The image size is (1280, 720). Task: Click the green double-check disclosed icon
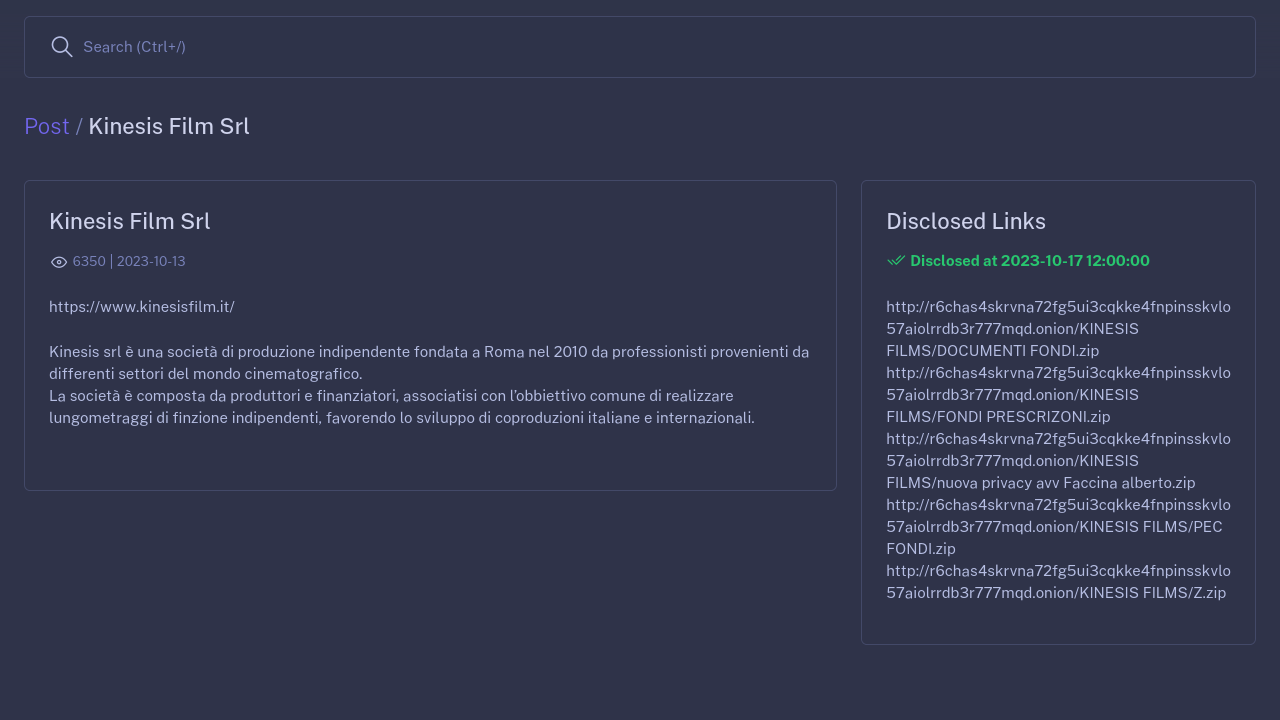pyautogui.click(x=896, y=261)
